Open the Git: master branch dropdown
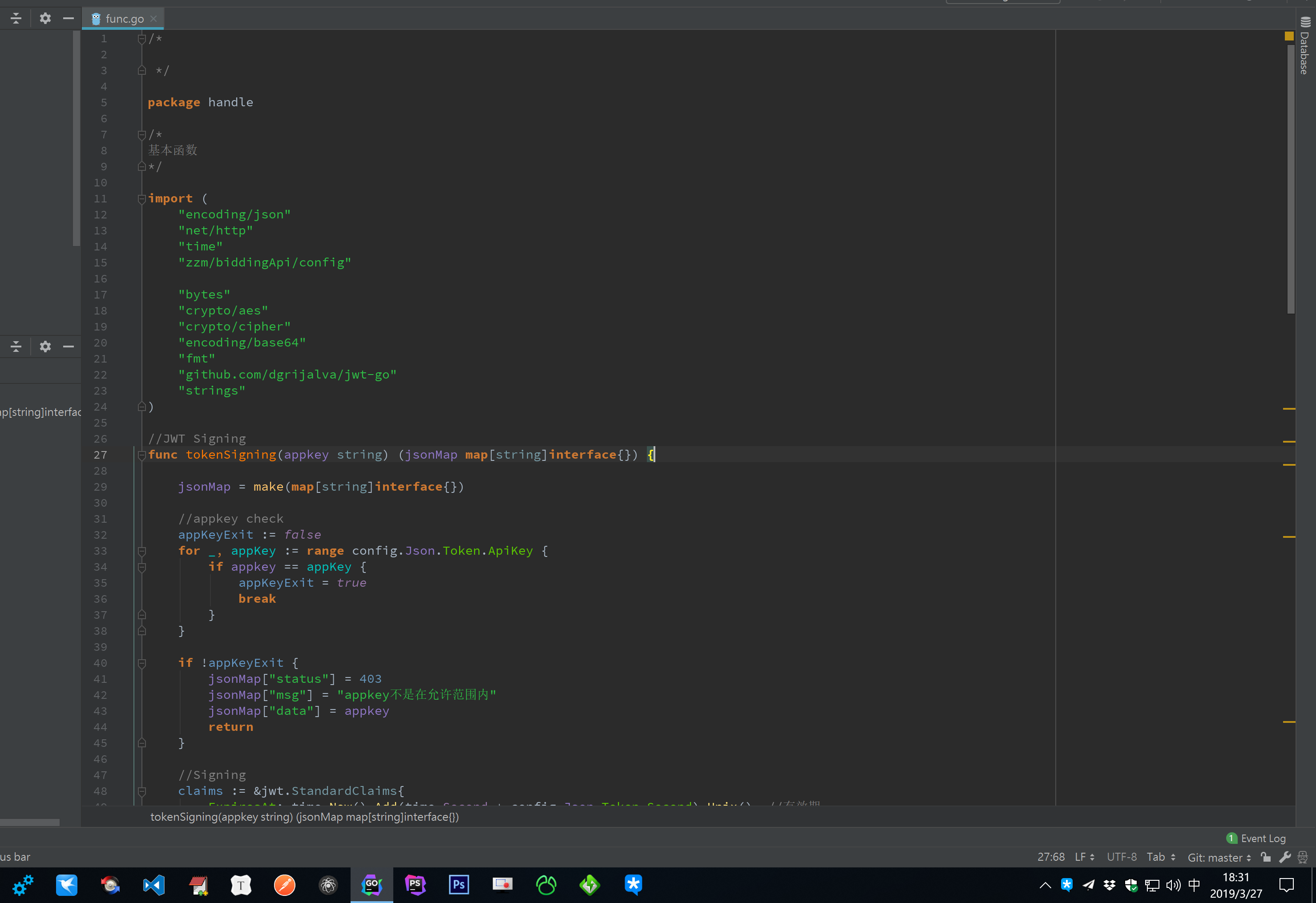 pyautogui.click(x=1219, y=857)
